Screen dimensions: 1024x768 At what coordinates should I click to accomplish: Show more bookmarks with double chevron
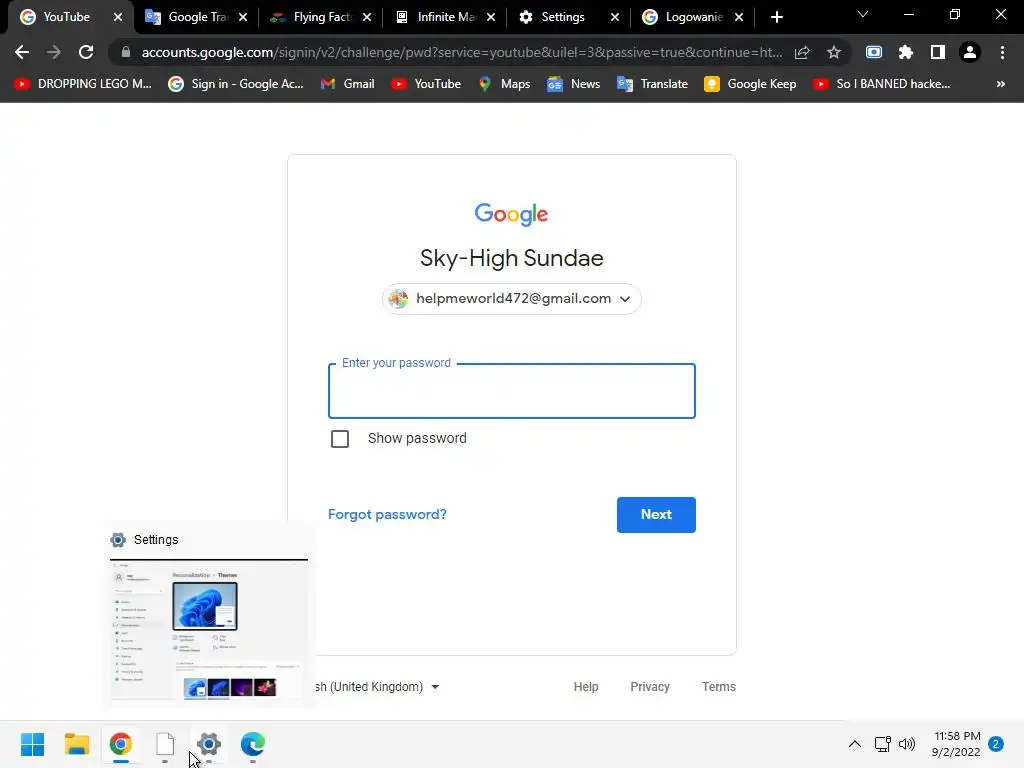click(x=1000, y=84)
